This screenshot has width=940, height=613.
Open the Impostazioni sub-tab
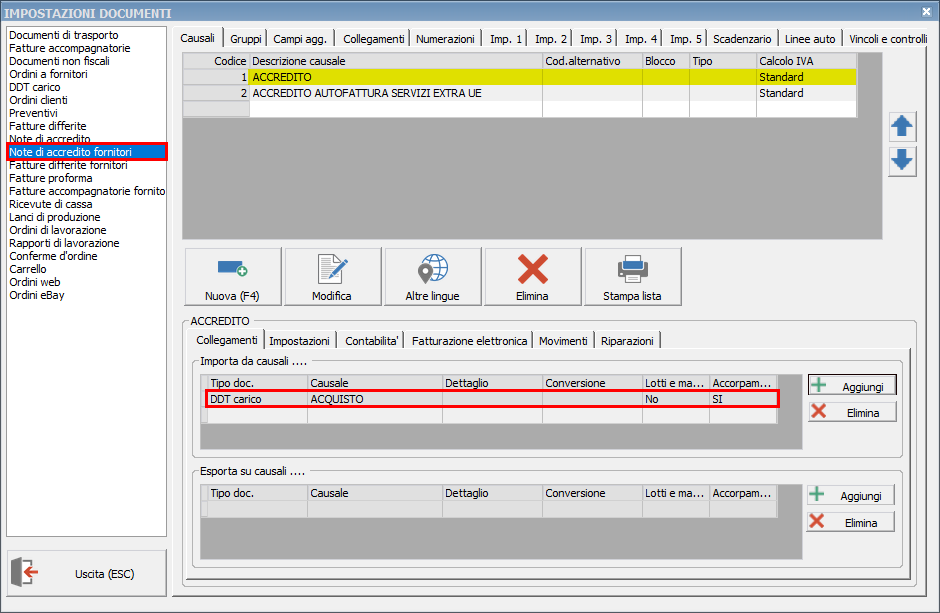pyautogui.click(x=300, y=341)
